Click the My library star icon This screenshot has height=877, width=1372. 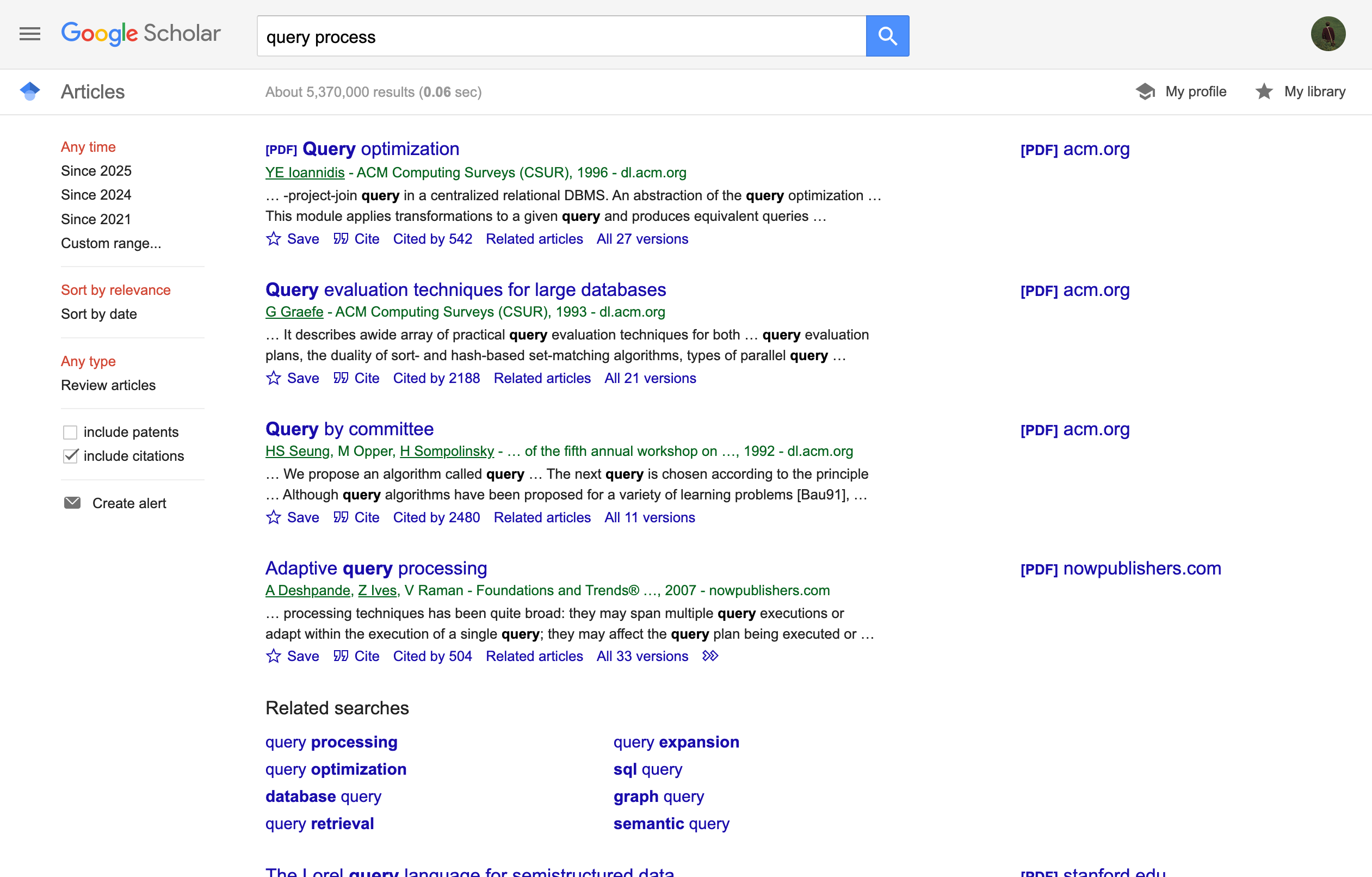click(1263, 92)
